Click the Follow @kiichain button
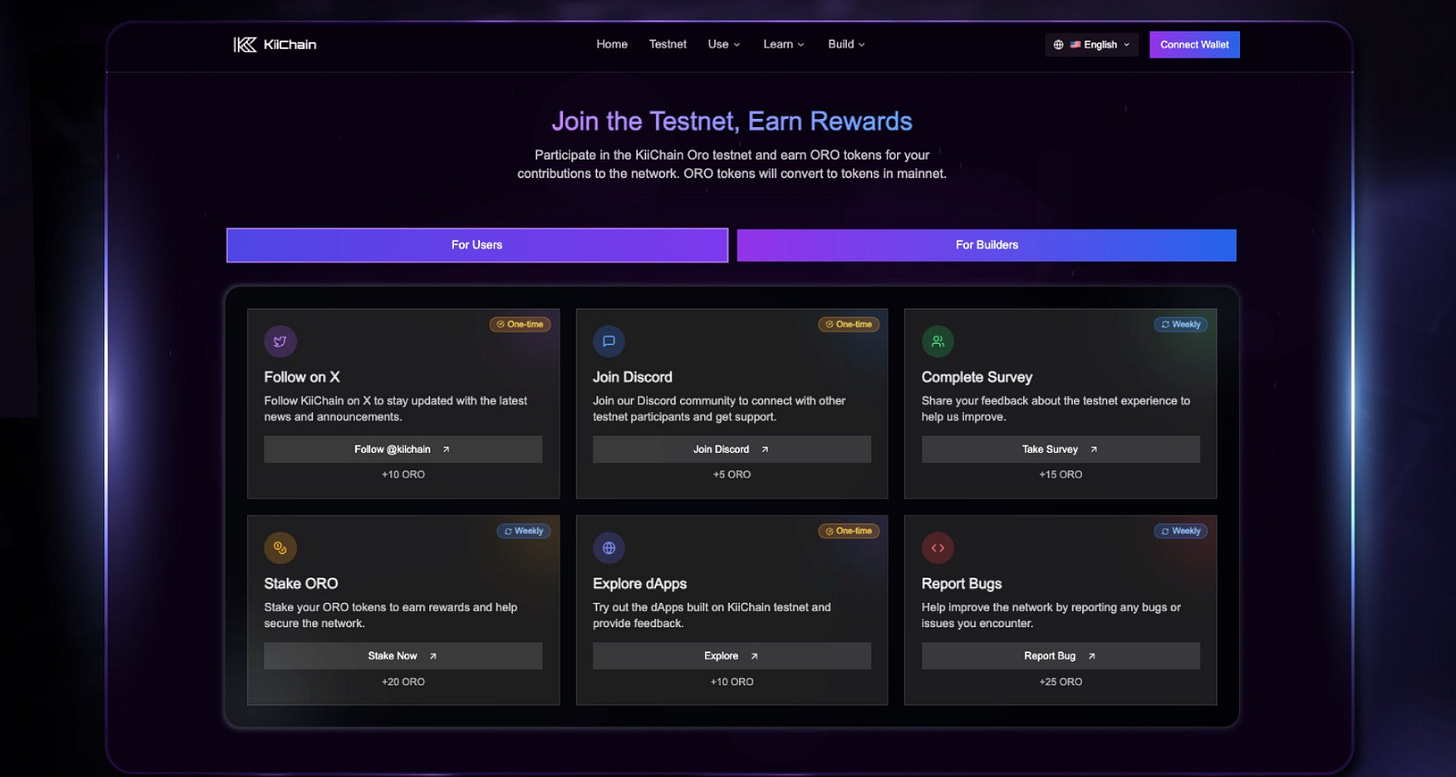The image size is (1456, 777). 403,450
